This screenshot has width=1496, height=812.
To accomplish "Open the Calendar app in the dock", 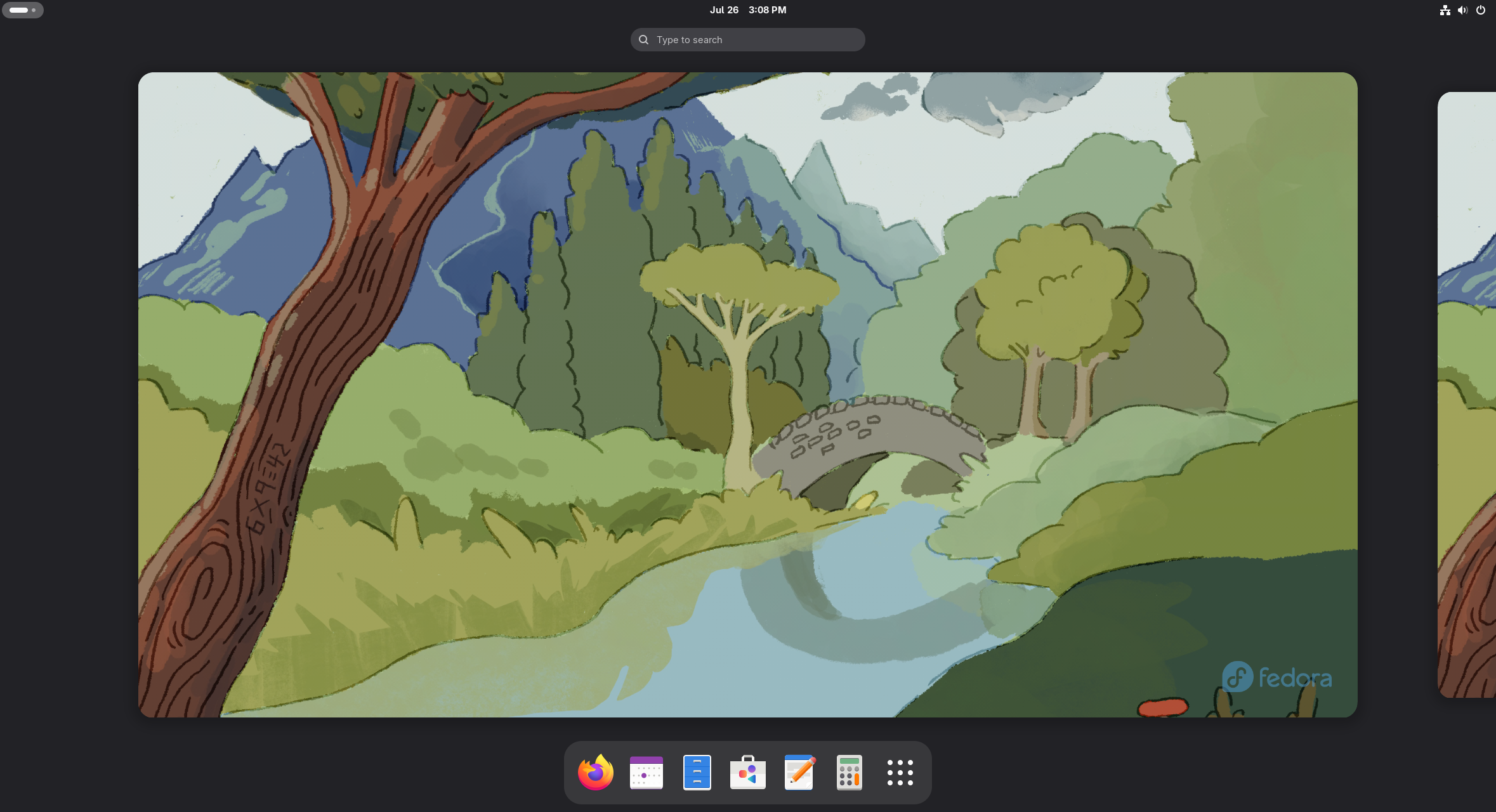I will [646, 772].
